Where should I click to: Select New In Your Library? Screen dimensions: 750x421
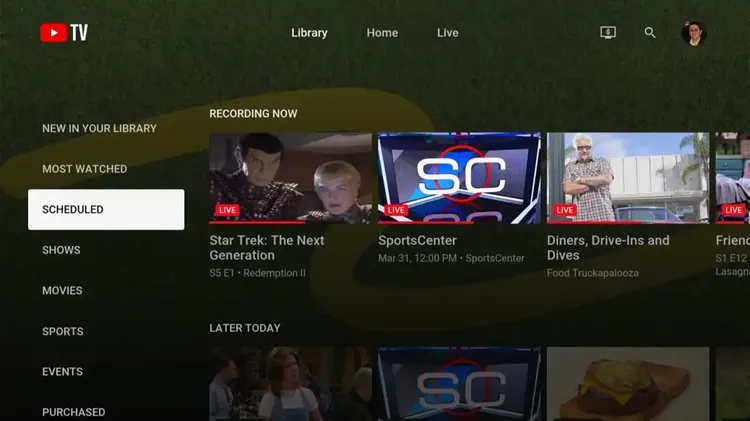[x=99, y=128]
